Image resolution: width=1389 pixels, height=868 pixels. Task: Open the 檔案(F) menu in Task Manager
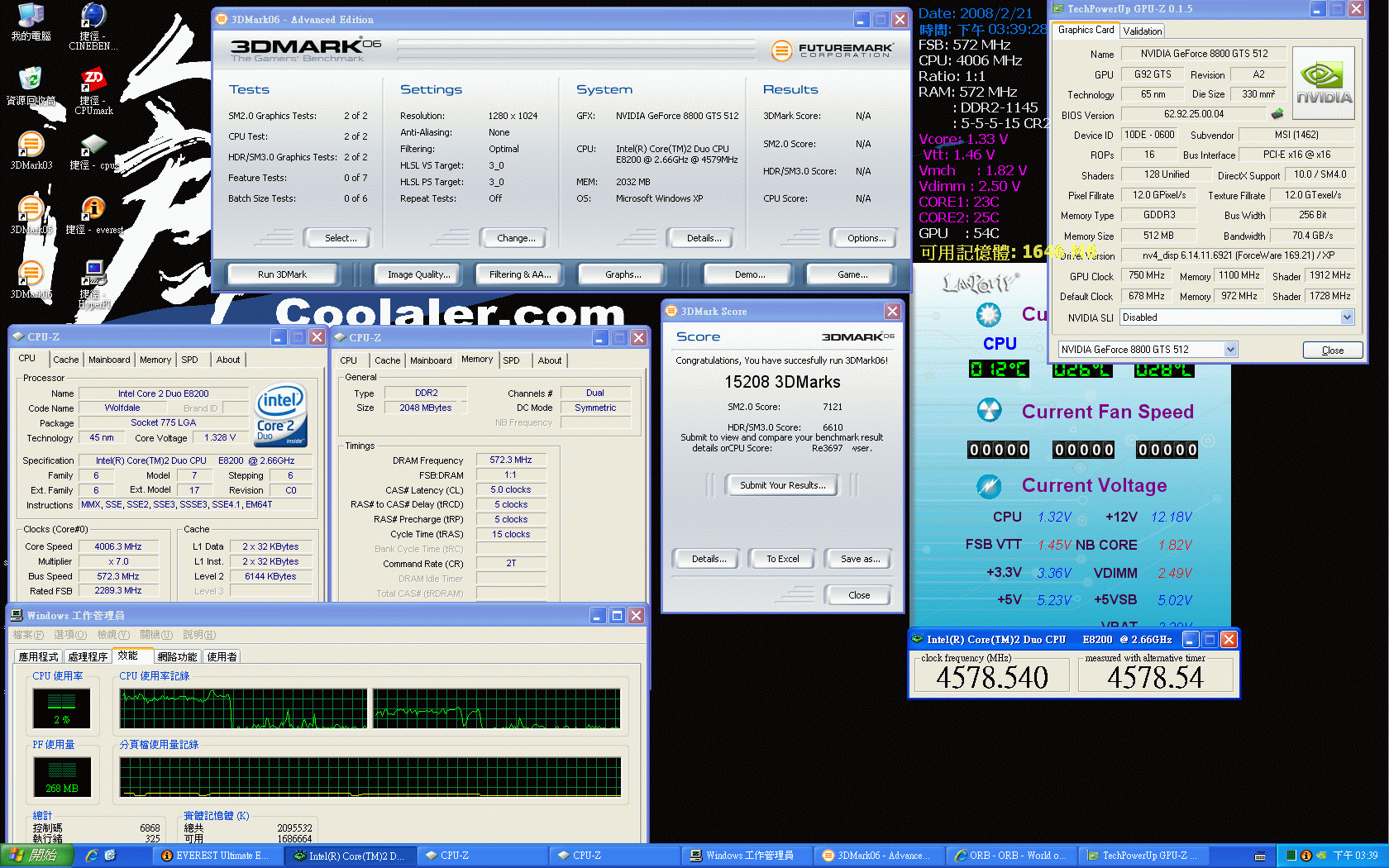tap(28, 635)
